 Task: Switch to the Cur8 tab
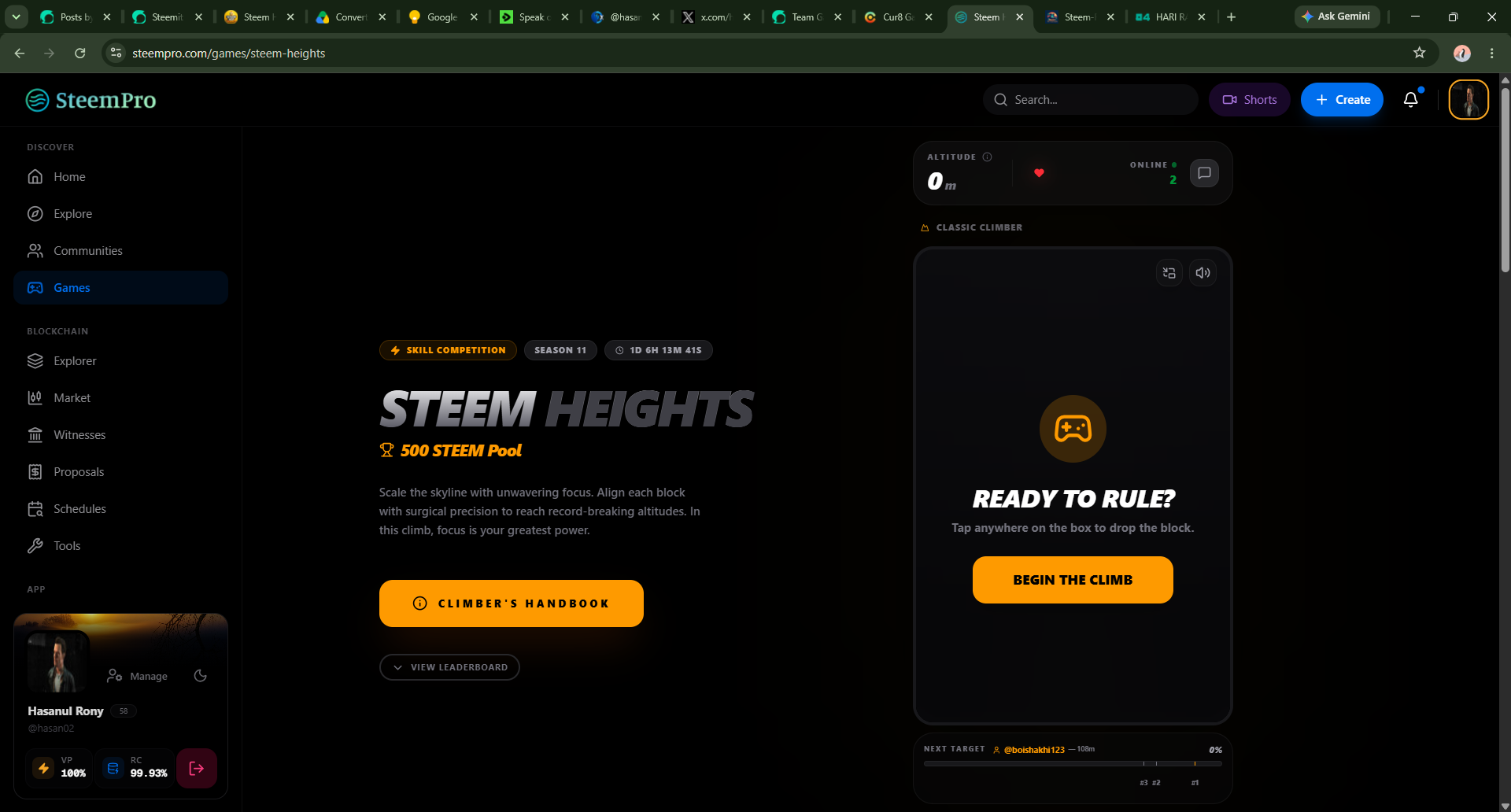coord(898,17)
